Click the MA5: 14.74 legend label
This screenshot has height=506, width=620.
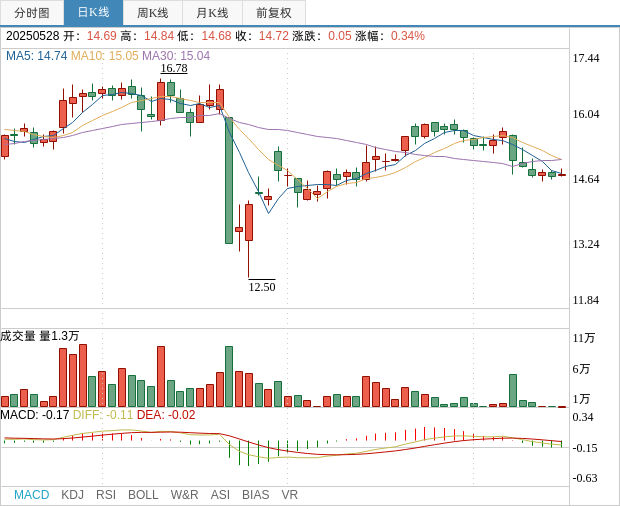point(36,56)
